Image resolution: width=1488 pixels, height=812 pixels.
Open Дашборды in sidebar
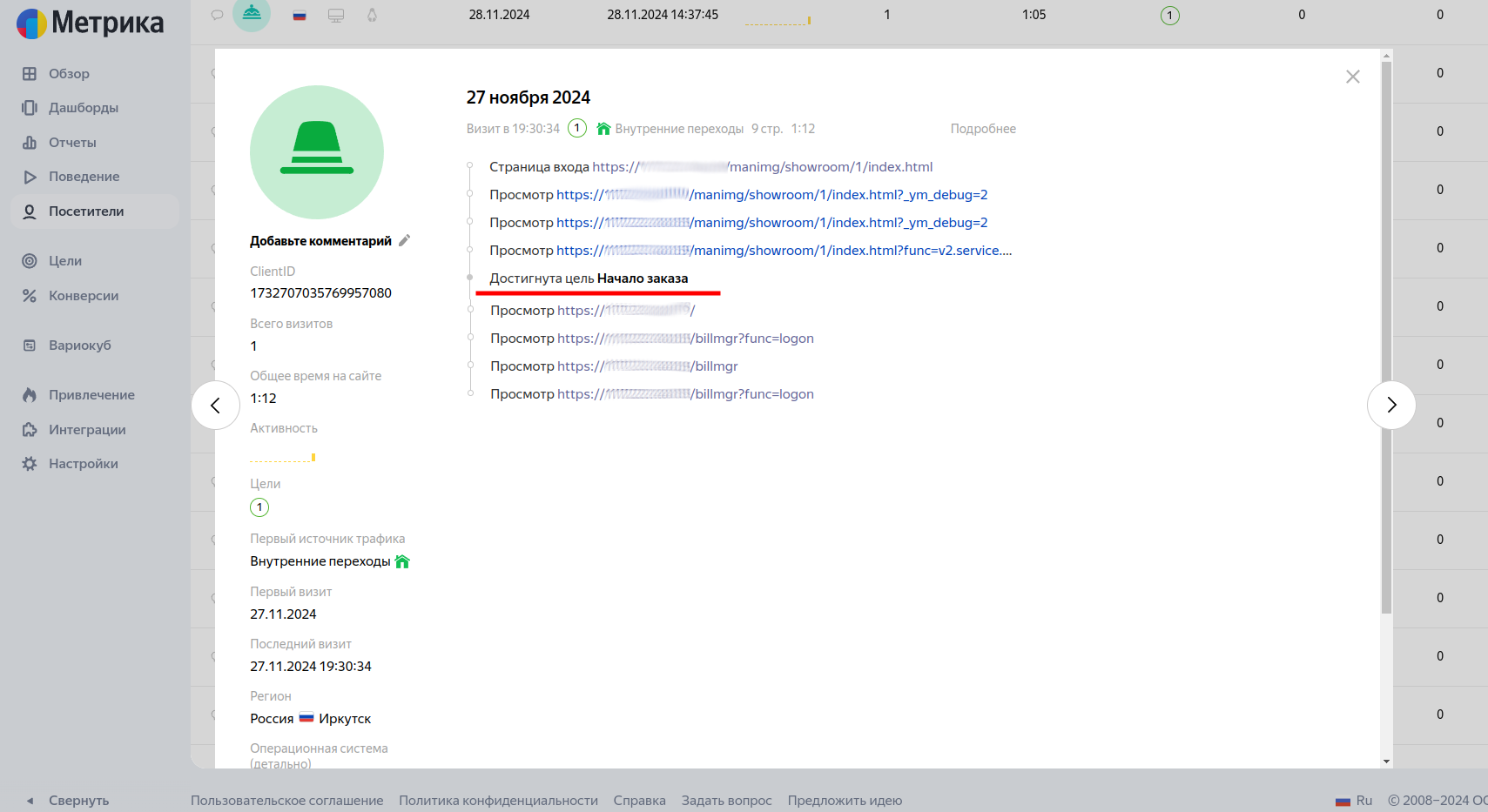click(x=83, y=108)
